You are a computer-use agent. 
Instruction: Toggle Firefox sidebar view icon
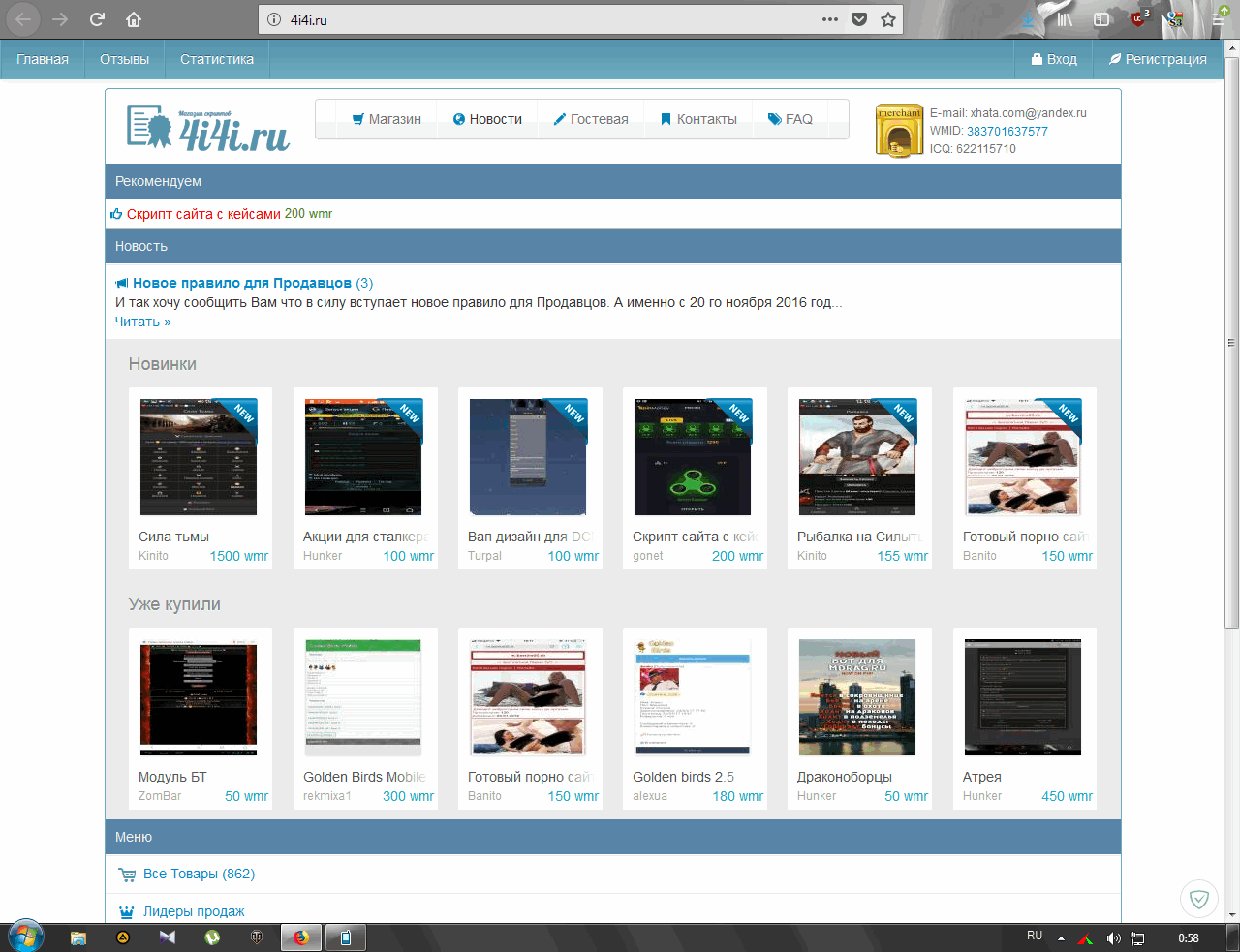[x=1101, y=19]
